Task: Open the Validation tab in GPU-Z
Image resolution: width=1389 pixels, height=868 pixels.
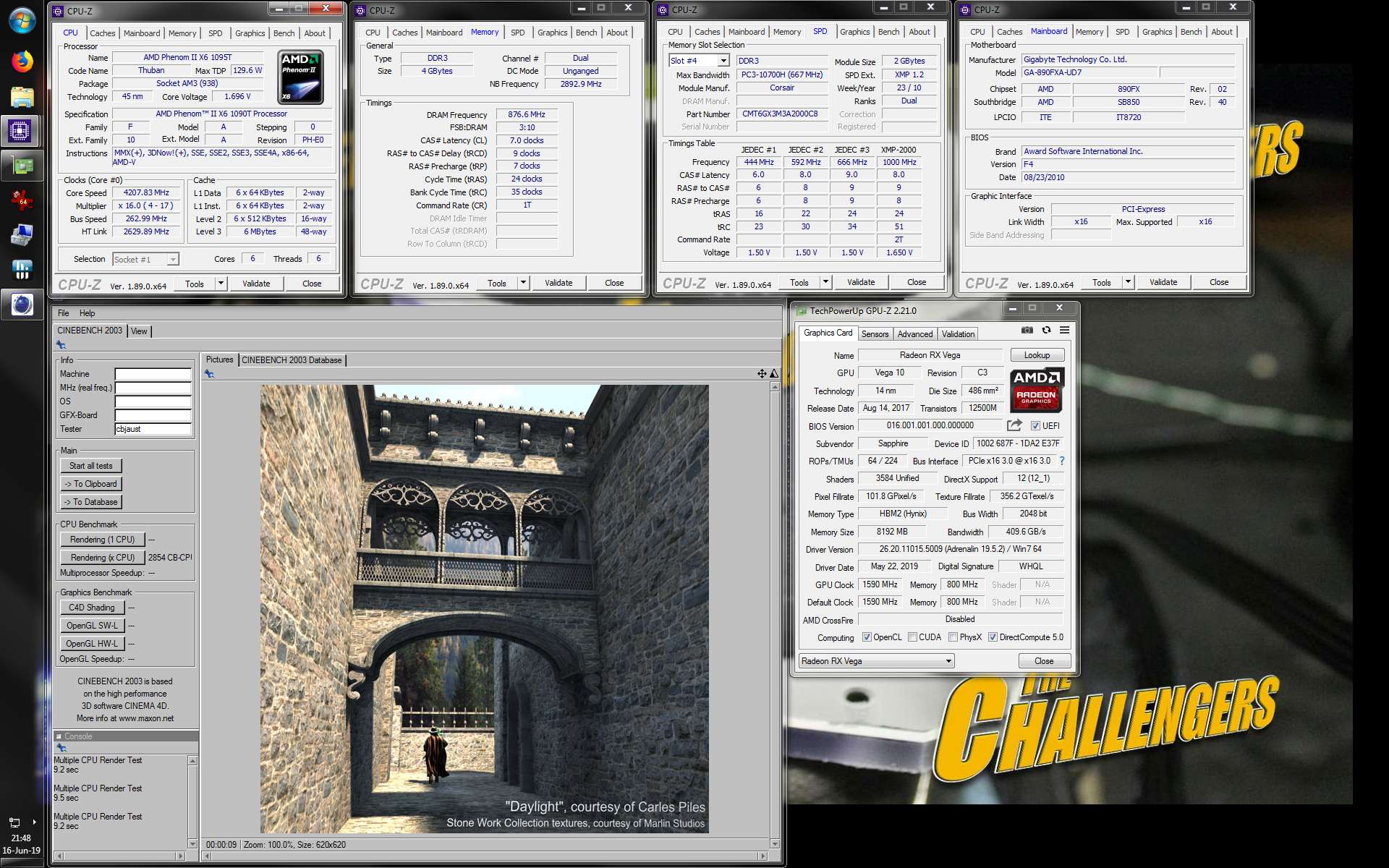Action: [x=958, y=334]
